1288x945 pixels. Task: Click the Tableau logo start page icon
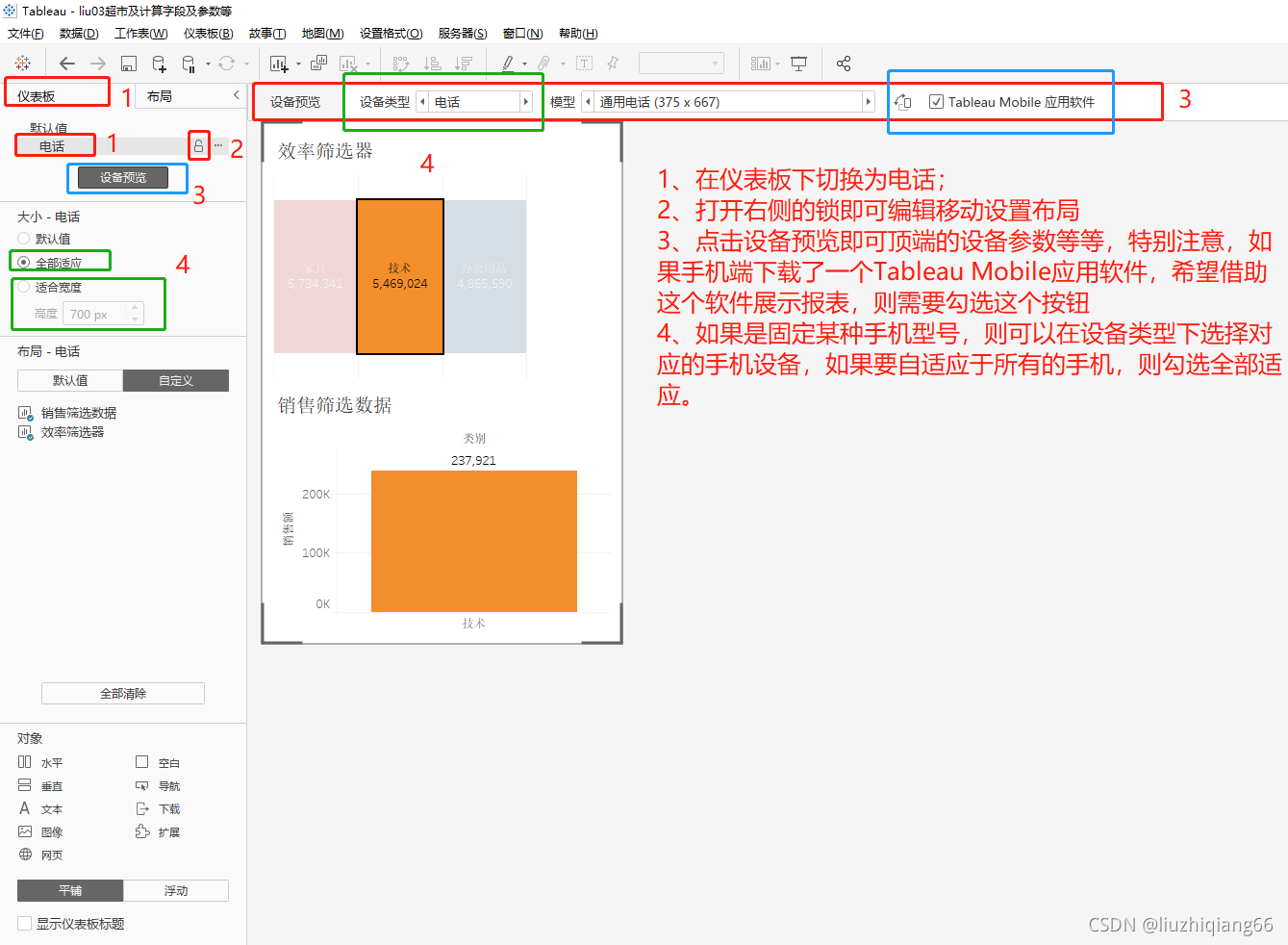[x=22, y=64]
